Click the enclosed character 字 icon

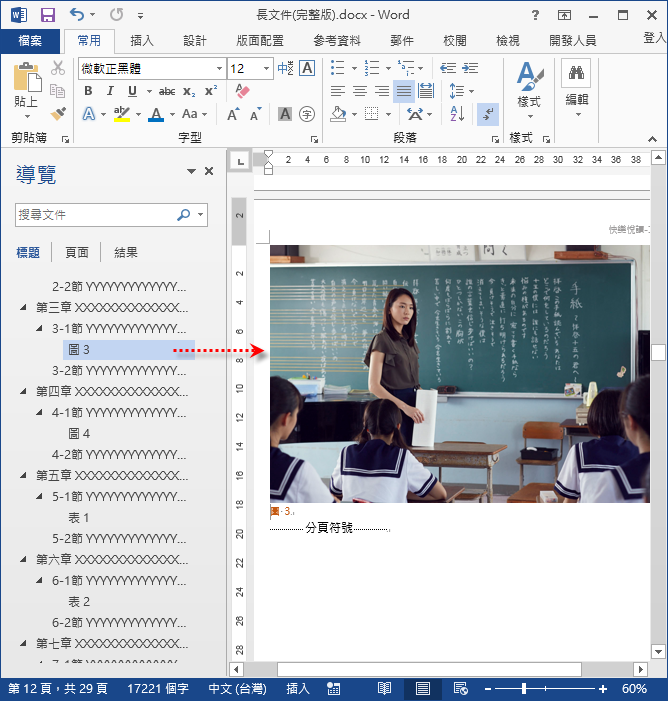pyautogui.click(x=307, y=114)
